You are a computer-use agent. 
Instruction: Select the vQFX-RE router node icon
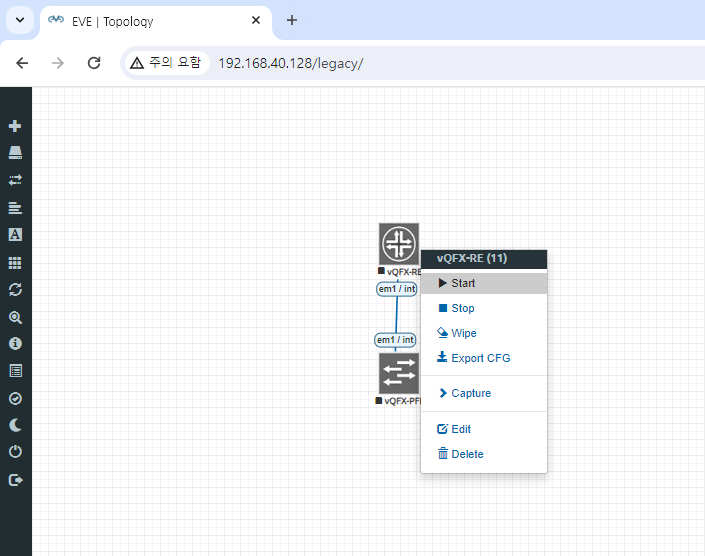(x=399, y=244)
